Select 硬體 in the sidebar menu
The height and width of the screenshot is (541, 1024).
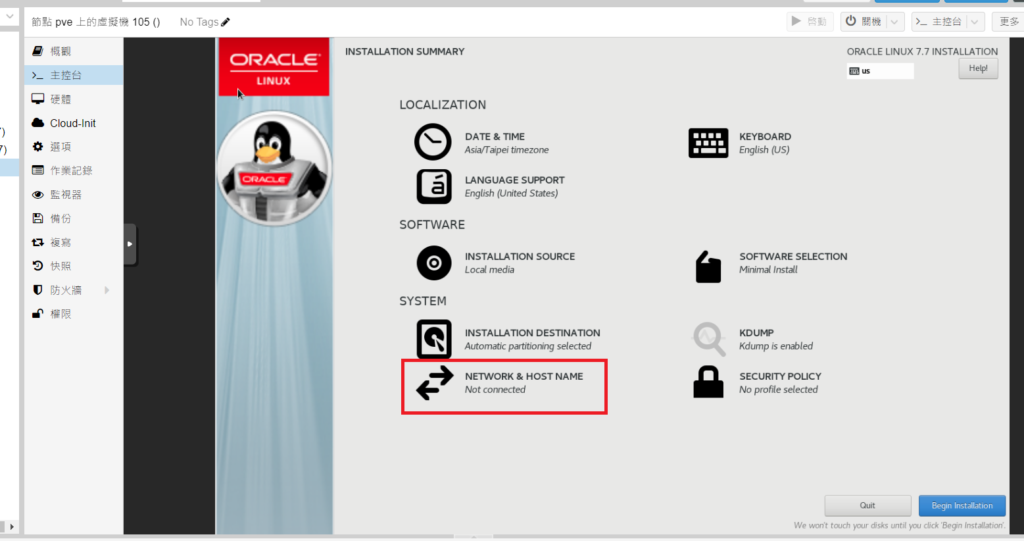[60, 99]
